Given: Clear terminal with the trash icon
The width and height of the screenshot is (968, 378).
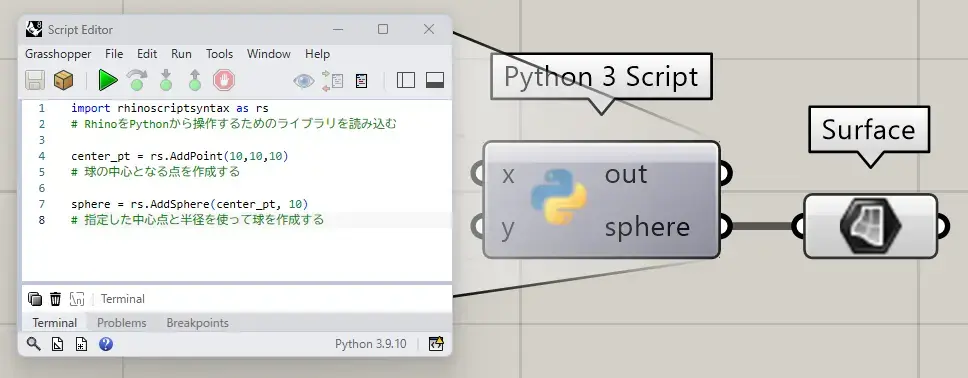Looking at the screenshot, I should tap(56, 299).
